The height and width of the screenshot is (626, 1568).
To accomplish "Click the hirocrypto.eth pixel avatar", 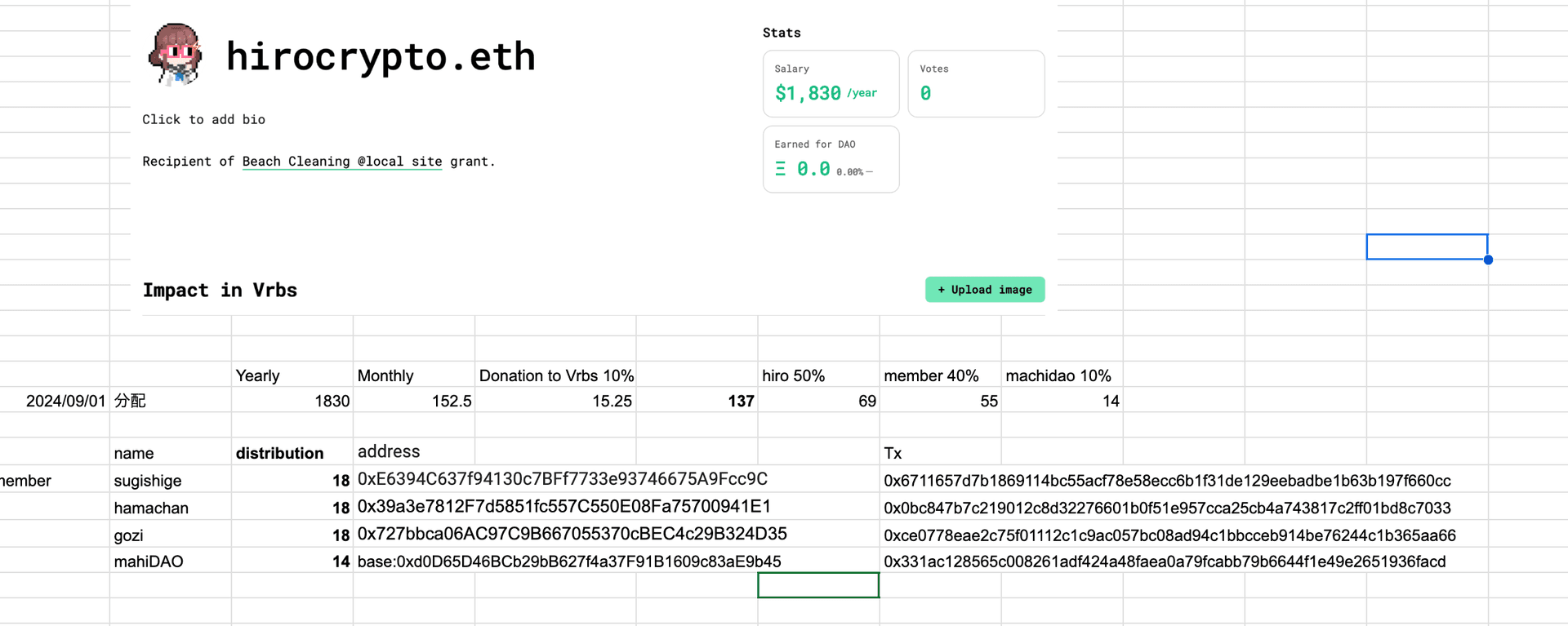I will [x=176, y=55].
